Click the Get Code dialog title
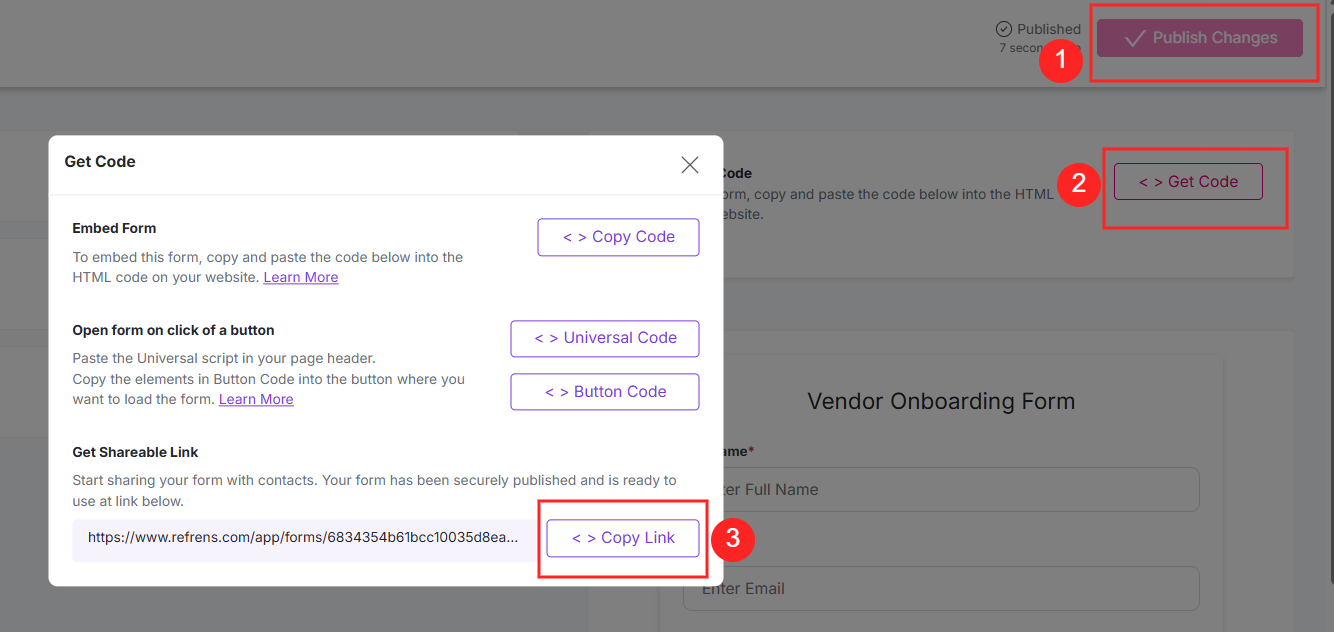 (x=100, y=161)
